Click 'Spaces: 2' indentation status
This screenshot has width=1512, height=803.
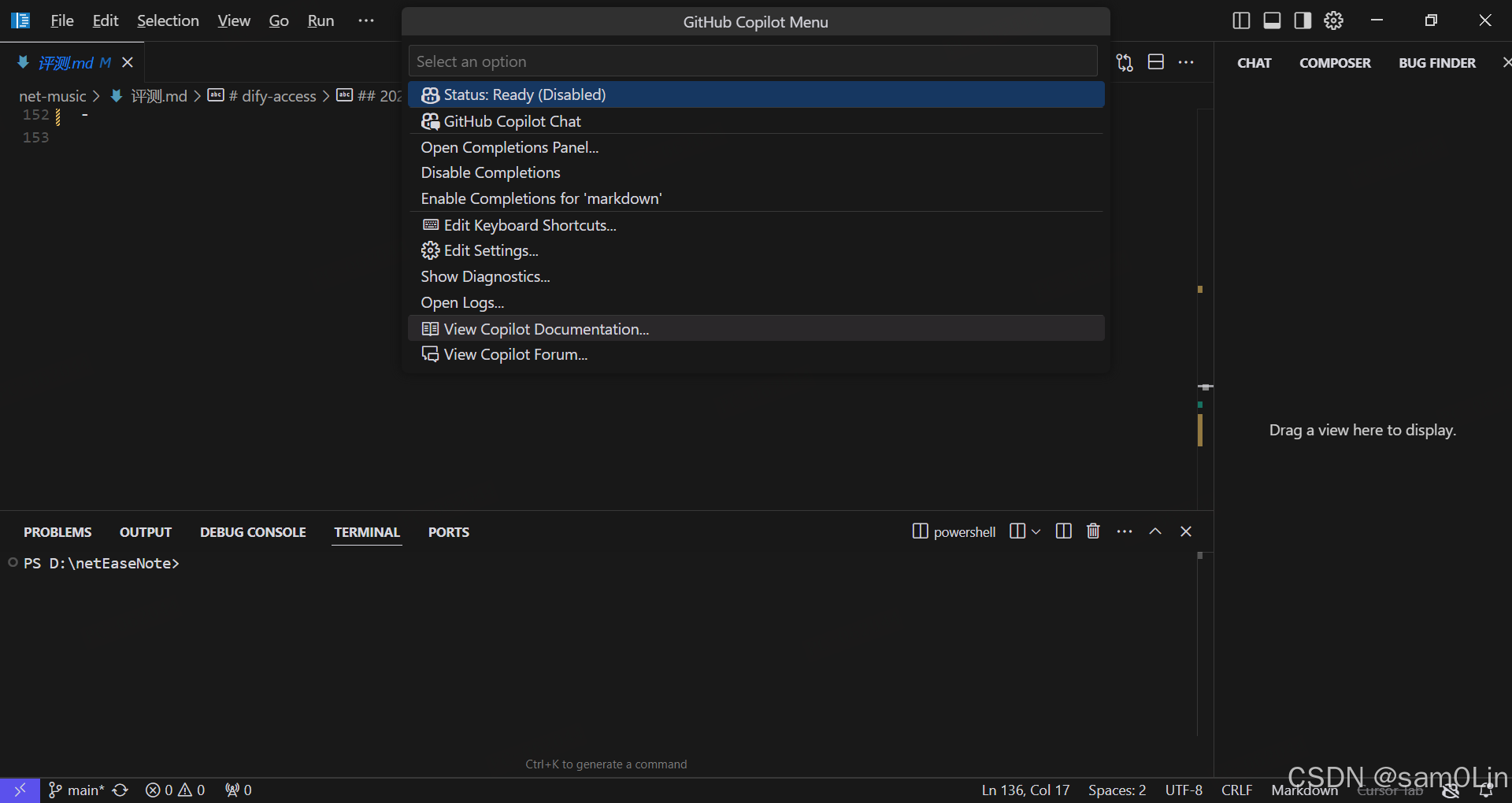point(1117,790)
